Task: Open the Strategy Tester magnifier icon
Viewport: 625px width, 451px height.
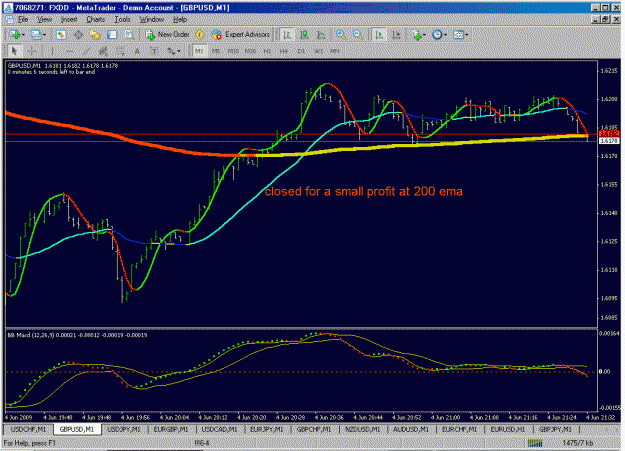Action: tap(129, 35)
